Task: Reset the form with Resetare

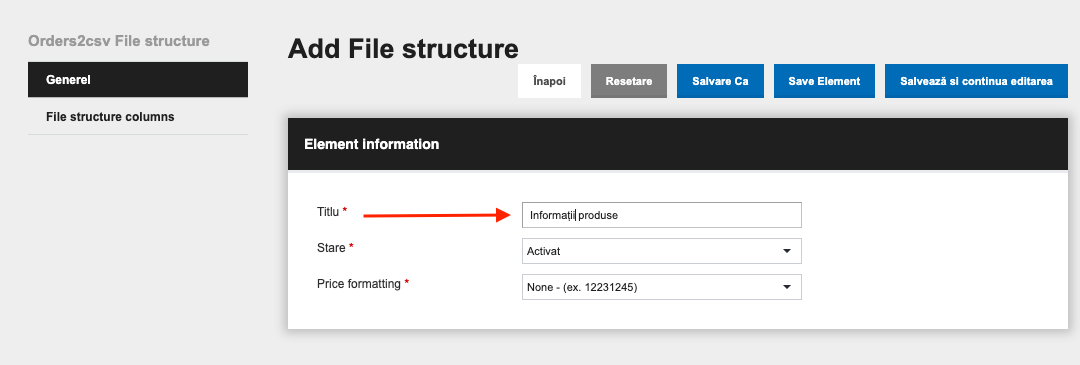Action: coord(629,81)
